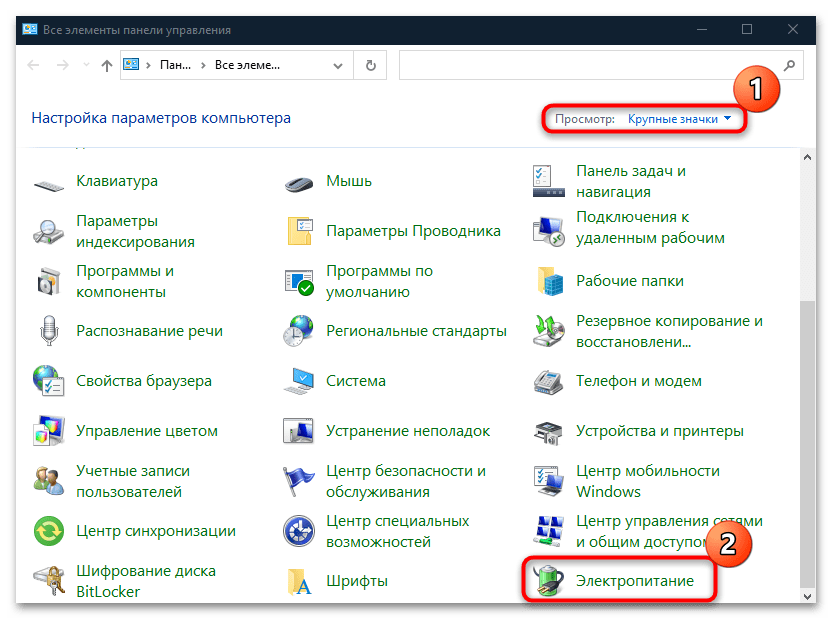Click the Устранение неполадок link

[x=408, y=431]
